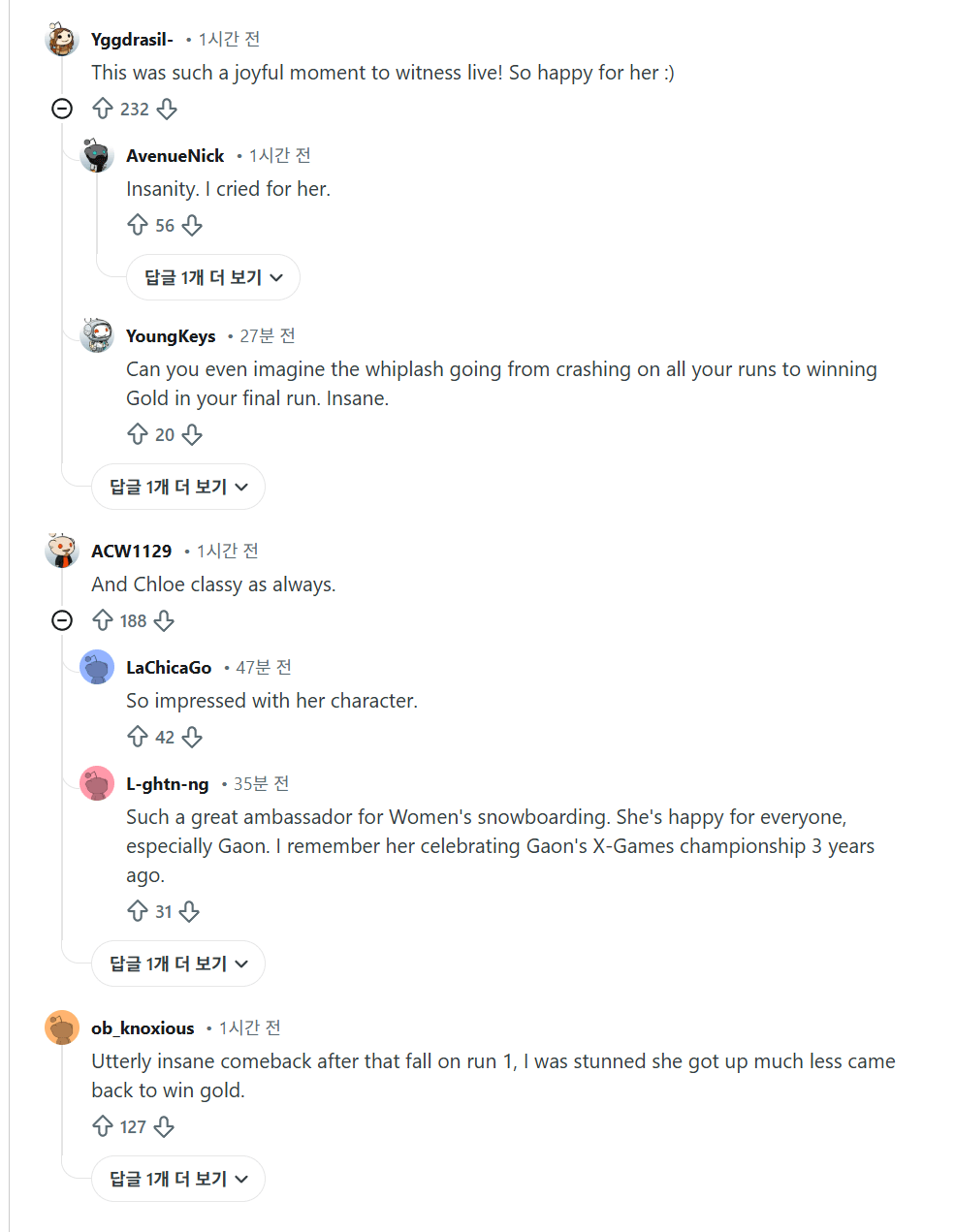The image size is (955, 1232).
Task: Expand hidden reply under L-ghtn-ng's comment
Action: [x=177, y=963]
